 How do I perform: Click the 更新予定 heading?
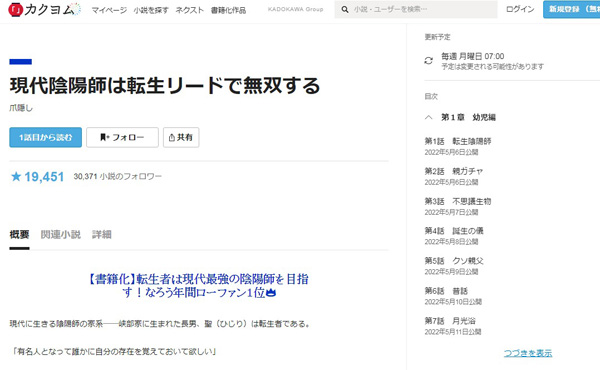[437, 37]
